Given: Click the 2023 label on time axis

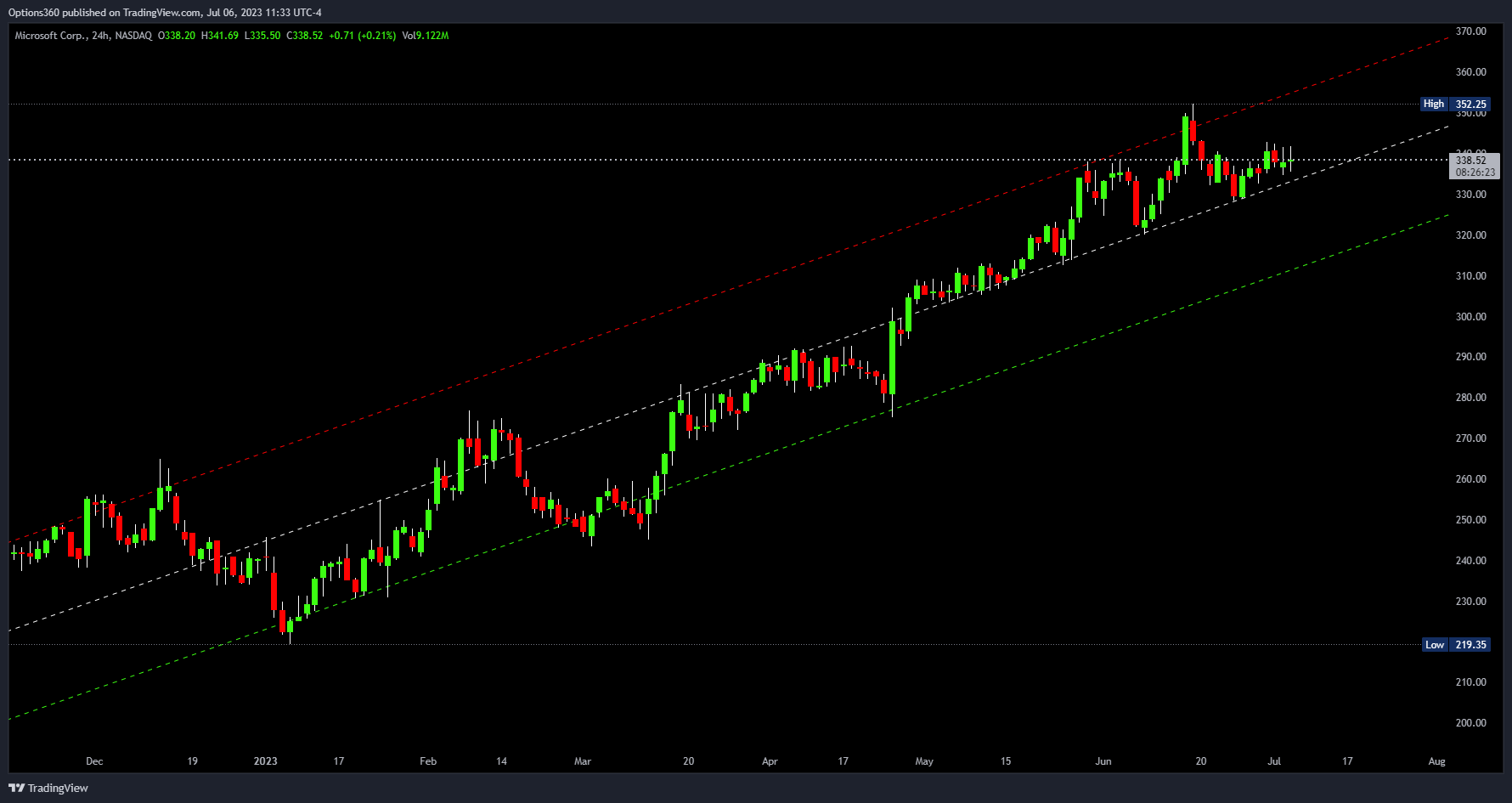Looking at the screenshot, I should point(266,761).
